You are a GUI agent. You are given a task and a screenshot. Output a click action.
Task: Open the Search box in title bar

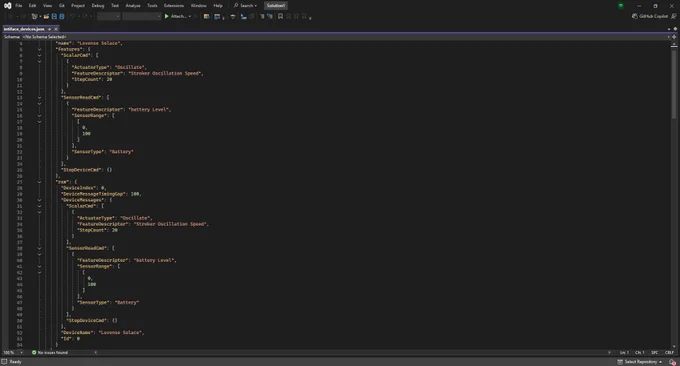[245, 6]
